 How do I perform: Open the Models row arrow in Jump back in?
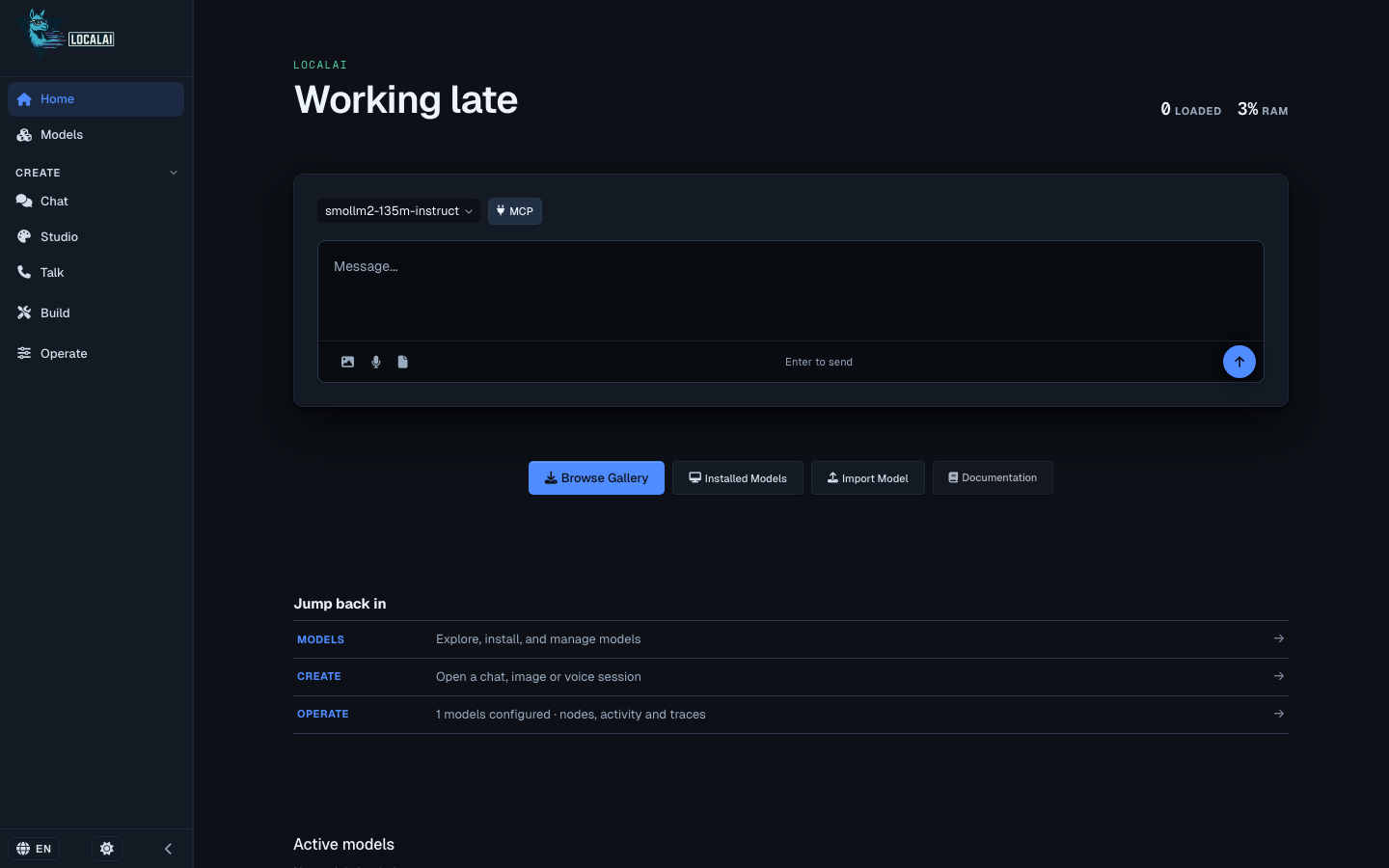coord(1279,638)
